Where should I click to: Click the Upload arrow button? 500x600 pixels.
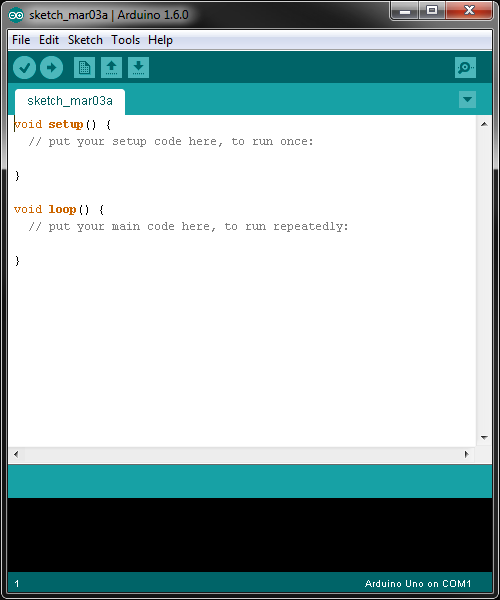[52, 68]
